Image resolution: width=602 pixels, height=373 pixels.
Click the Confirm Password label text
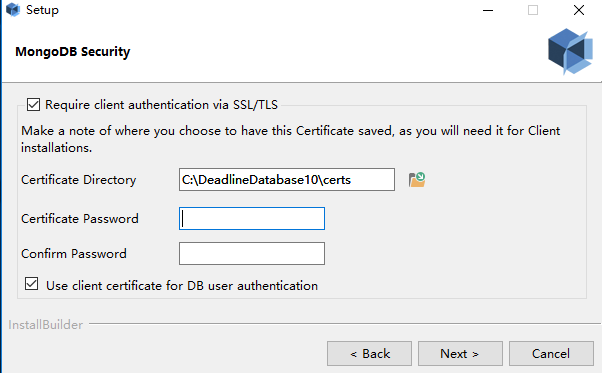pyautogui.click(x=74, y=254)
